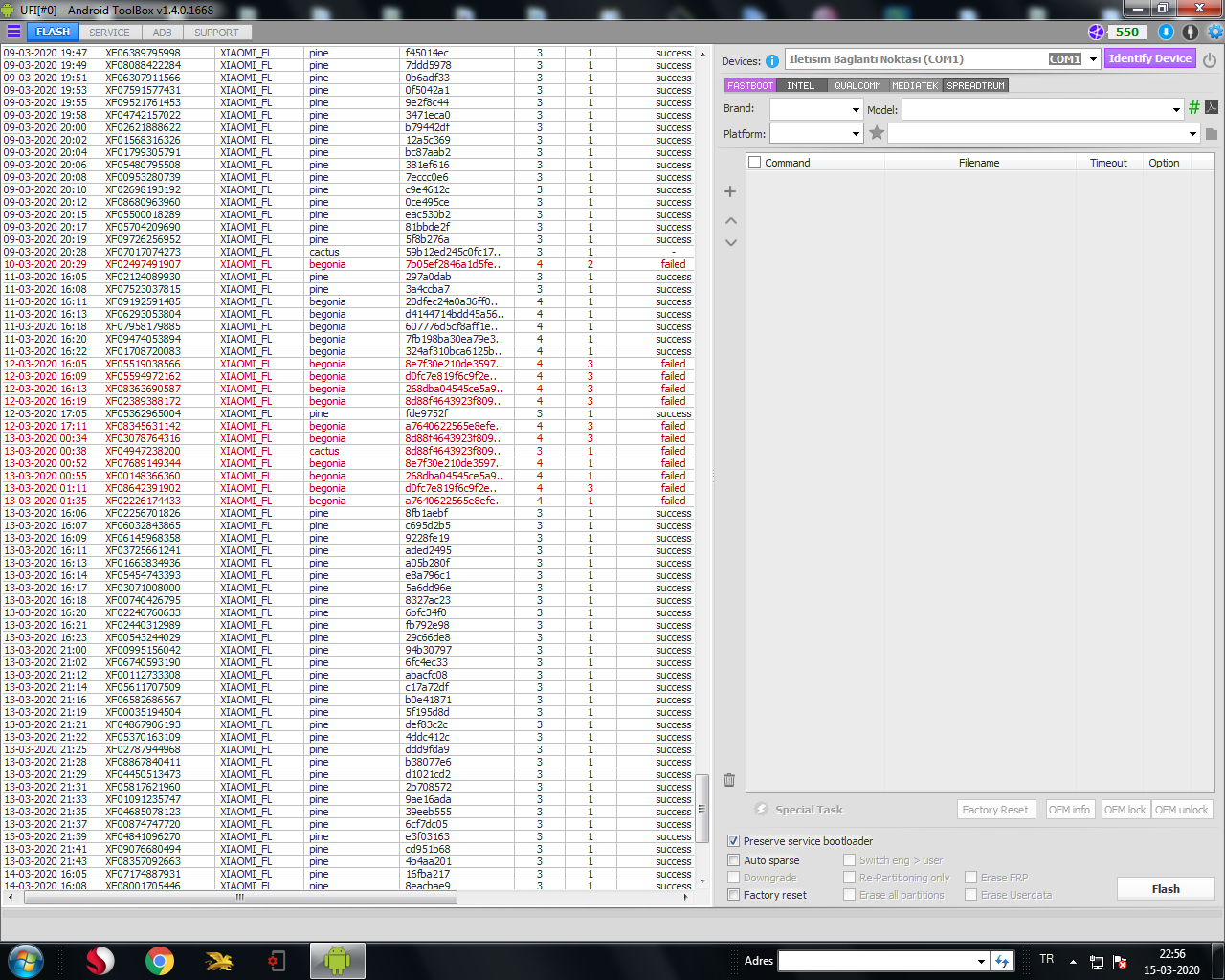Click the Factory Reset button
1225x980 pixels.
click(995, 810)
